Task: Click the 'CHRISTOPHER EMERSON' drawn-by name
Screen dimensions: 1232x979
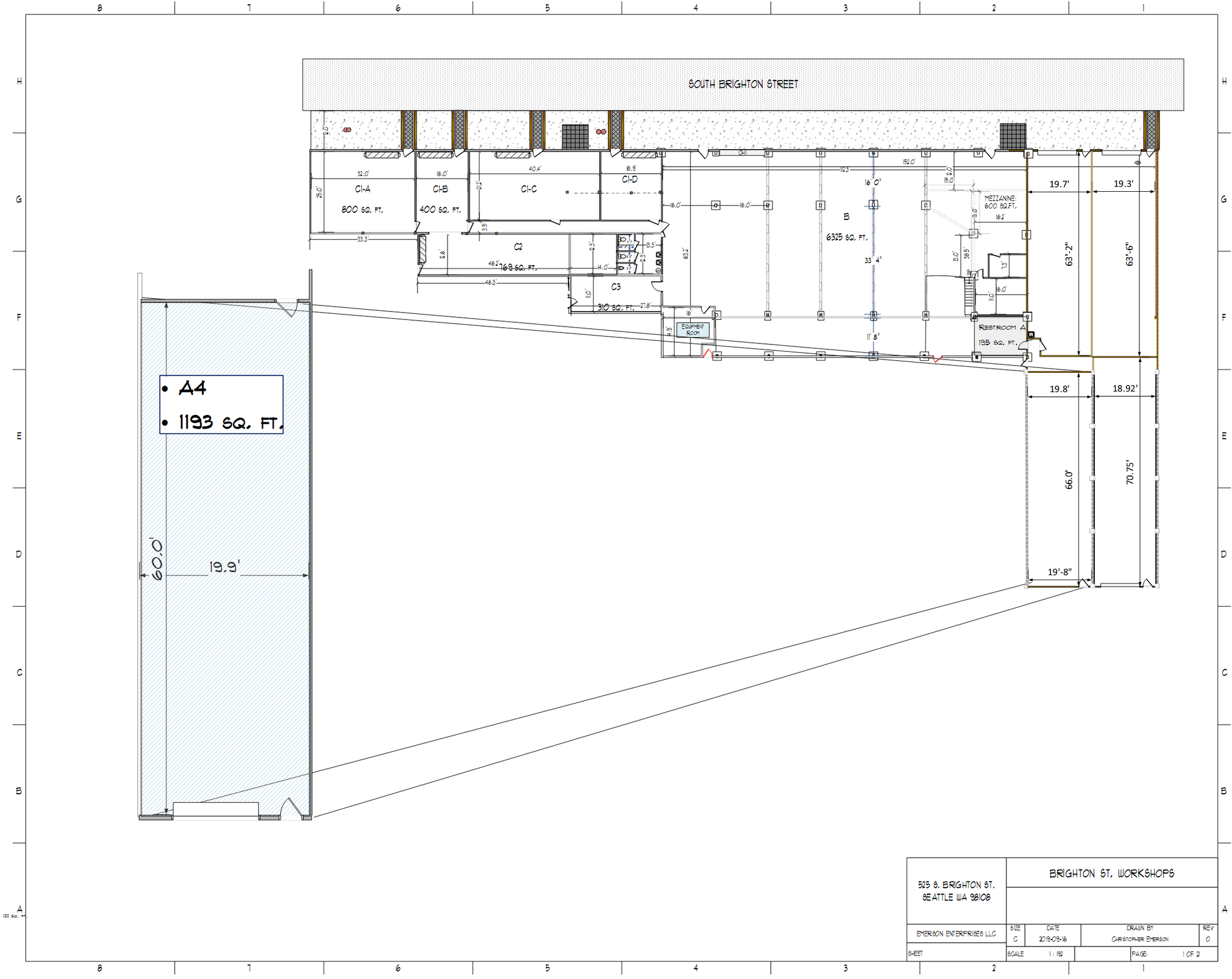Action: 1140,939
